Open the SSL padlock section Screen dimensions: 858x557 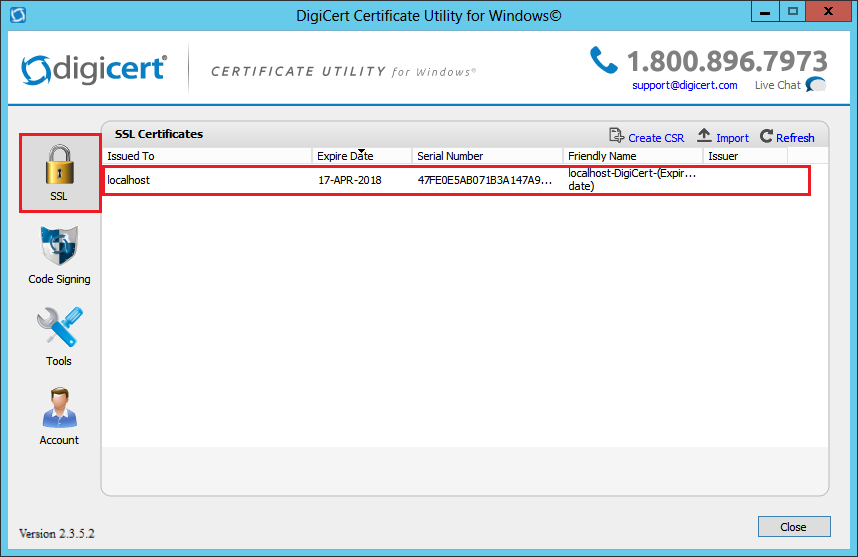coord(59,171)
